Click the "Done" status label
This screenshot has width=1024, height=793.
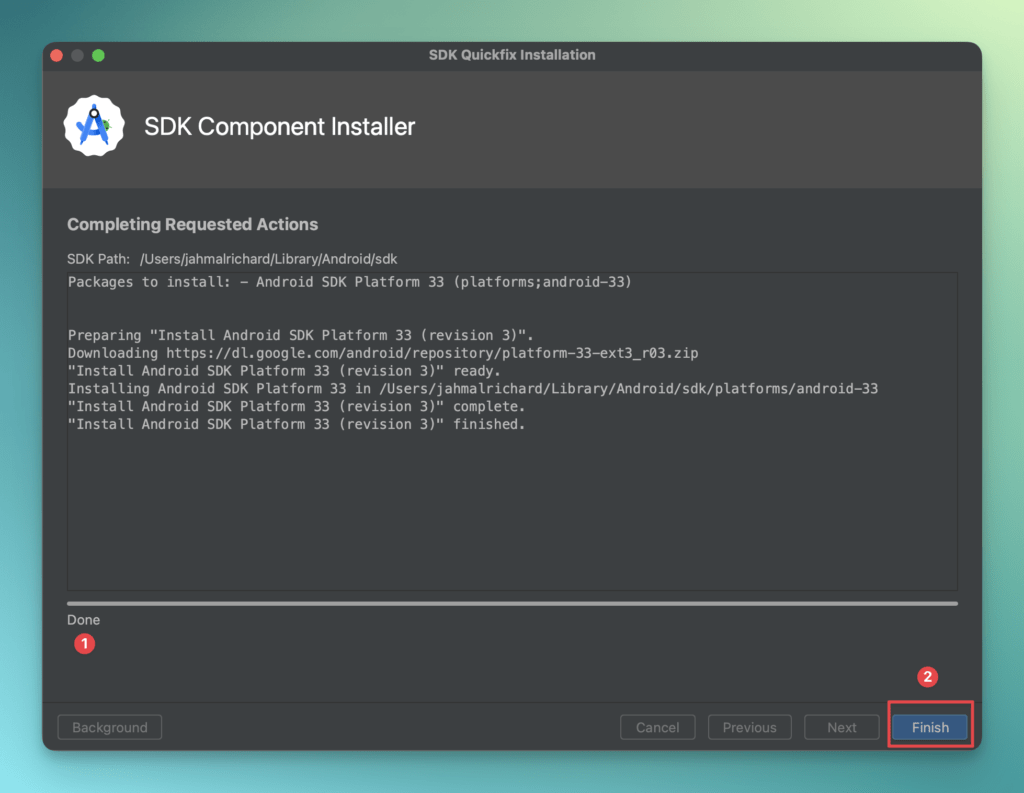(84, 620)
